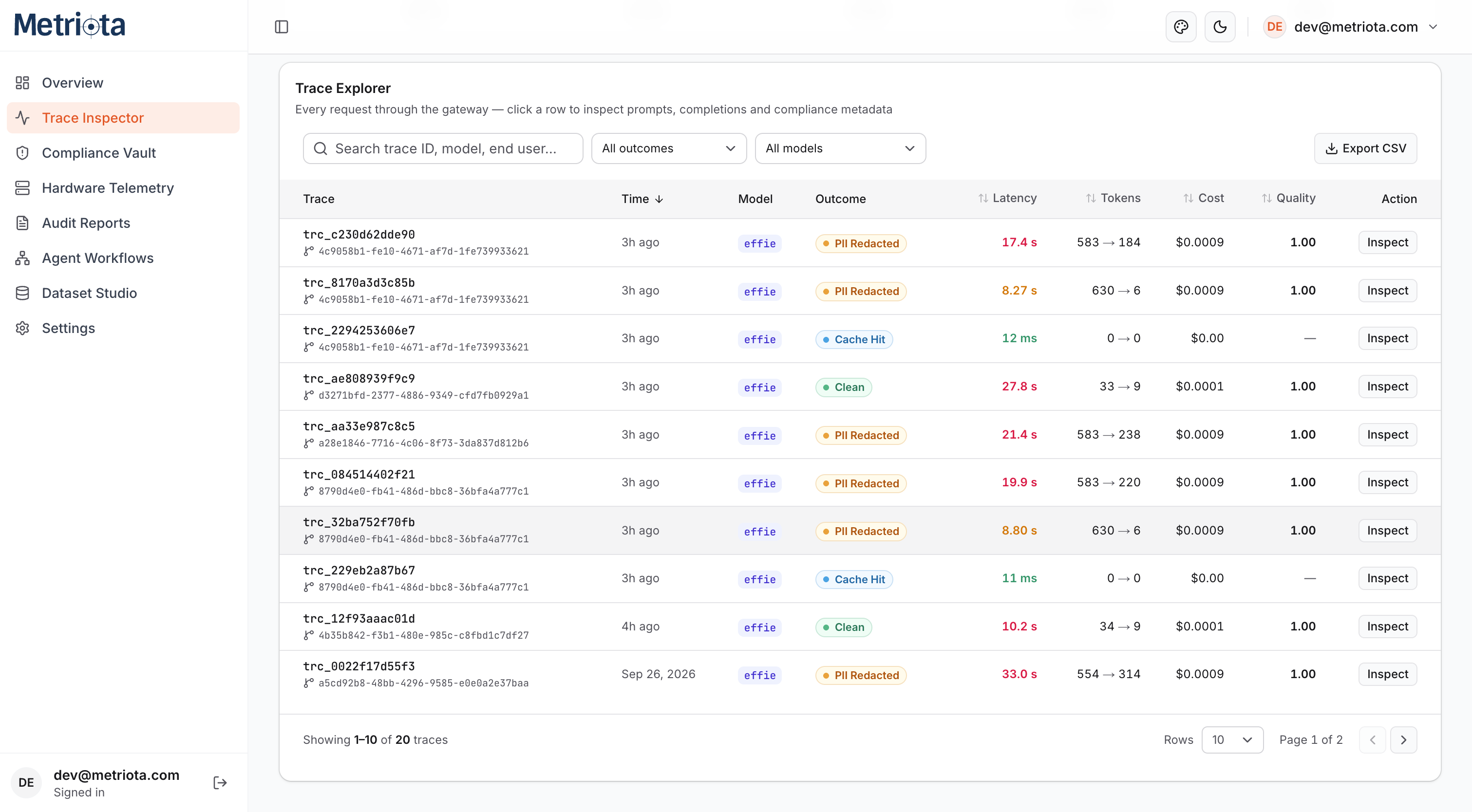The image size is (1472, 812).
Task: Open Overview in sidebar
Action: tap(123, 83)
